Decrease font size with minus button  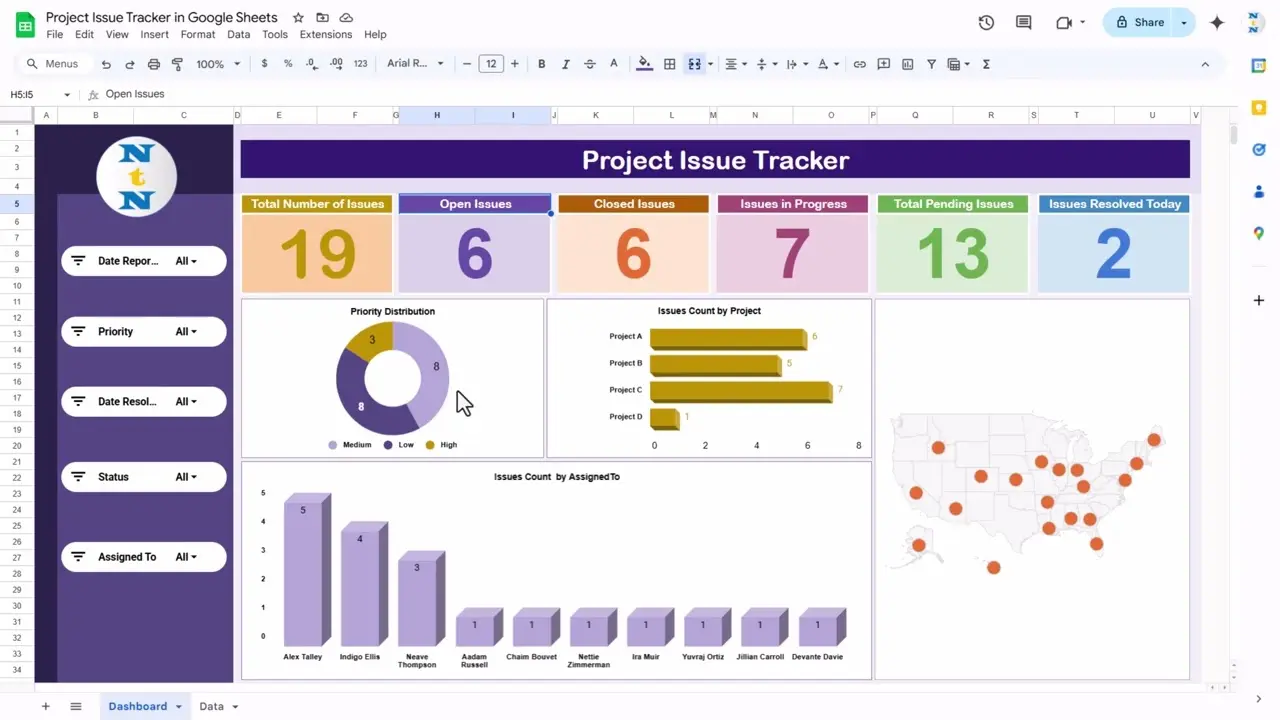point(467,64)
